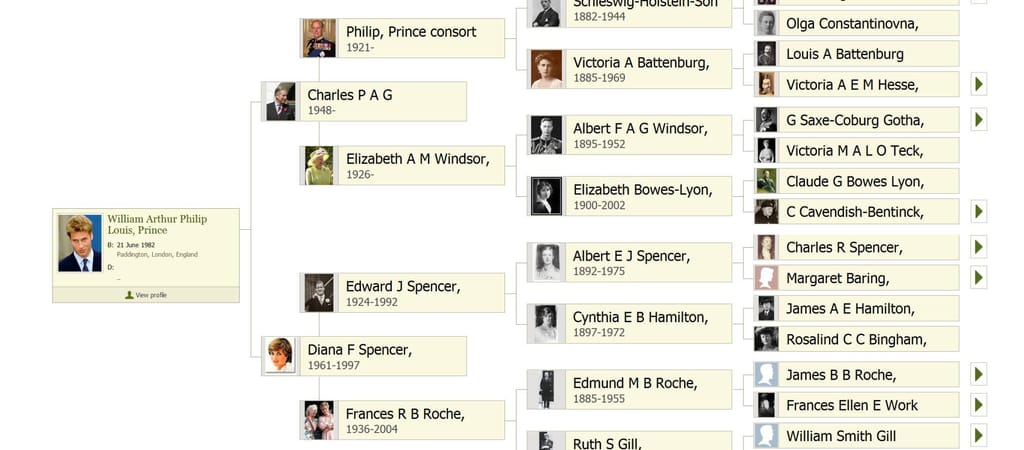Screen dimensions: 1024x450
Task: Expand ancestors of Margaret Baring
Action: click(979, 277)
